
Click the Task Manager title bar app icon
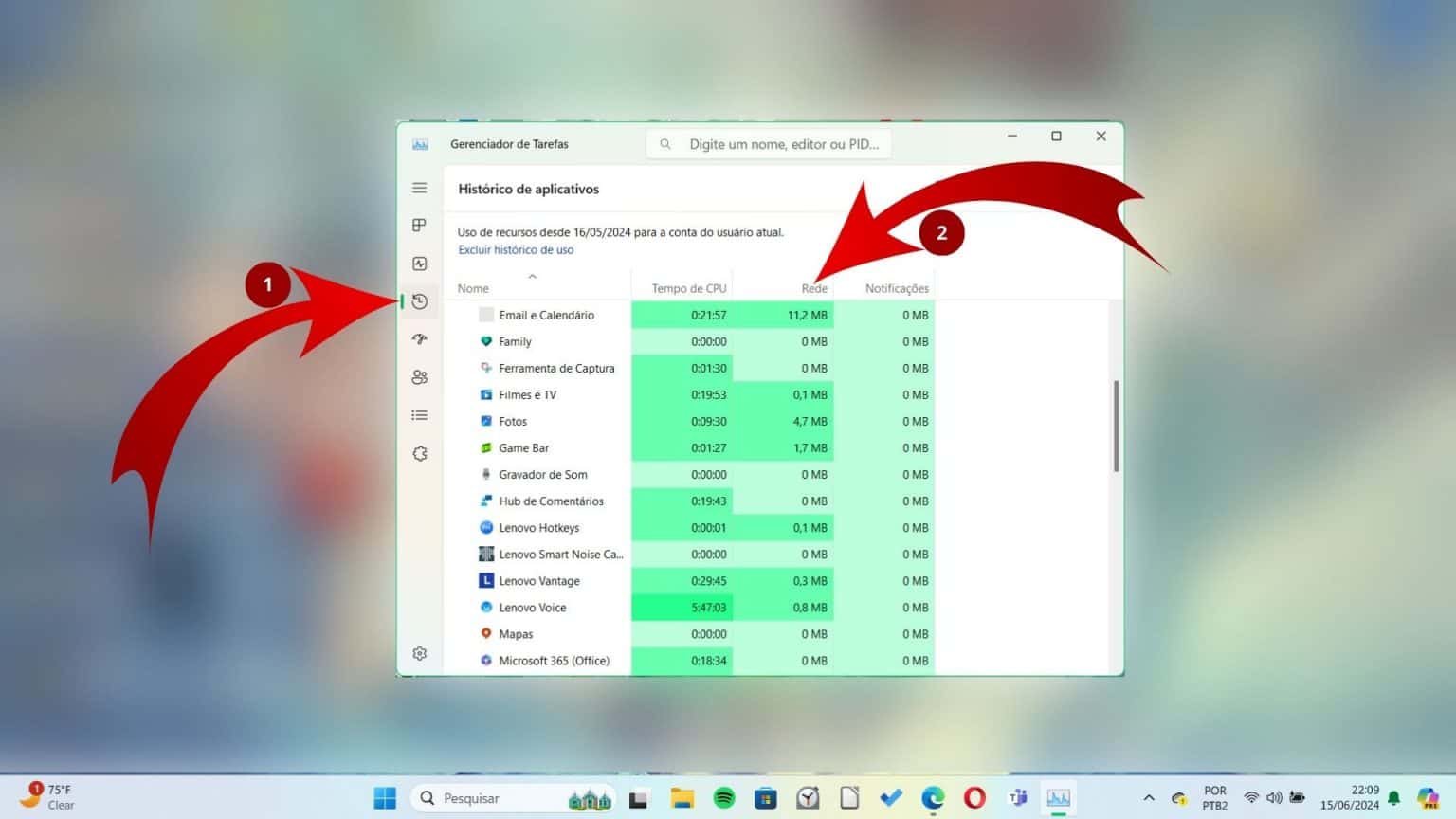[x=420, y=144]
